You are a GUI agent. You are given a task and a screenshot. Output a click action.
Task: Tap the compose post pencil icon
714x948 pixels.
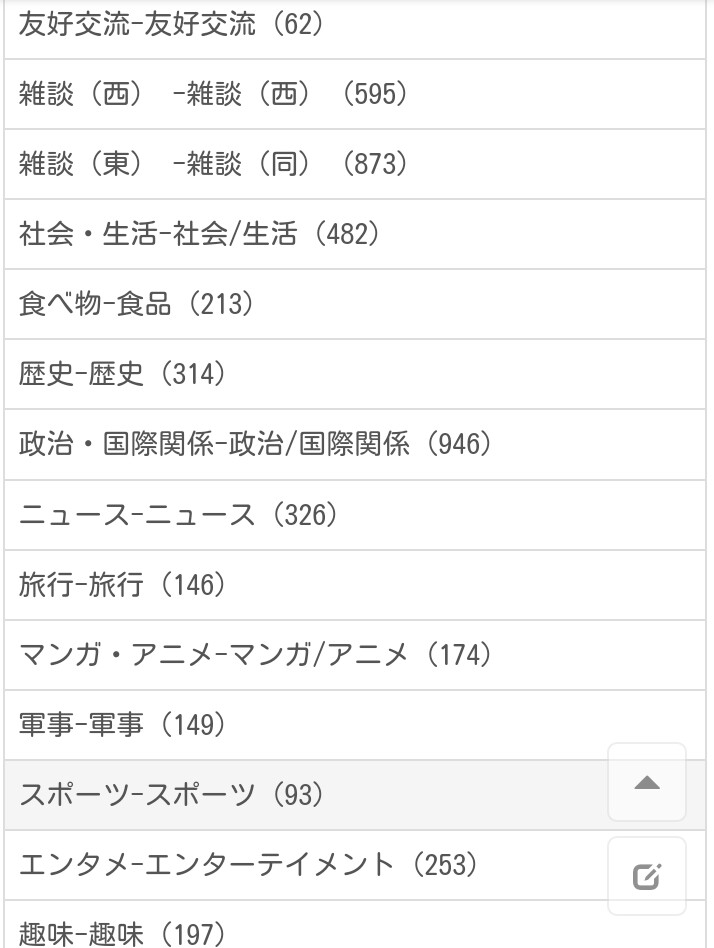pyautogui.click(x=647, y=877)
